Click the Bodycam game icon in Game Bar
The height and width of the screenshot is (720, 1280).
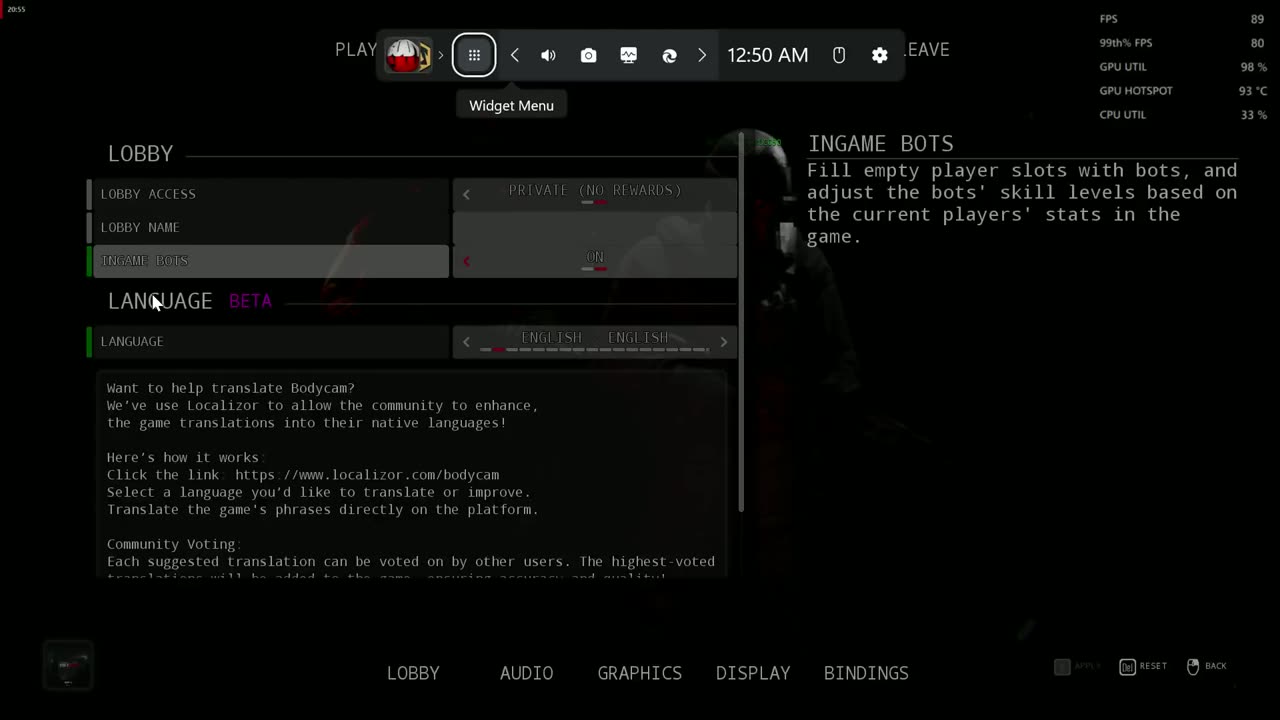point(408,55)
